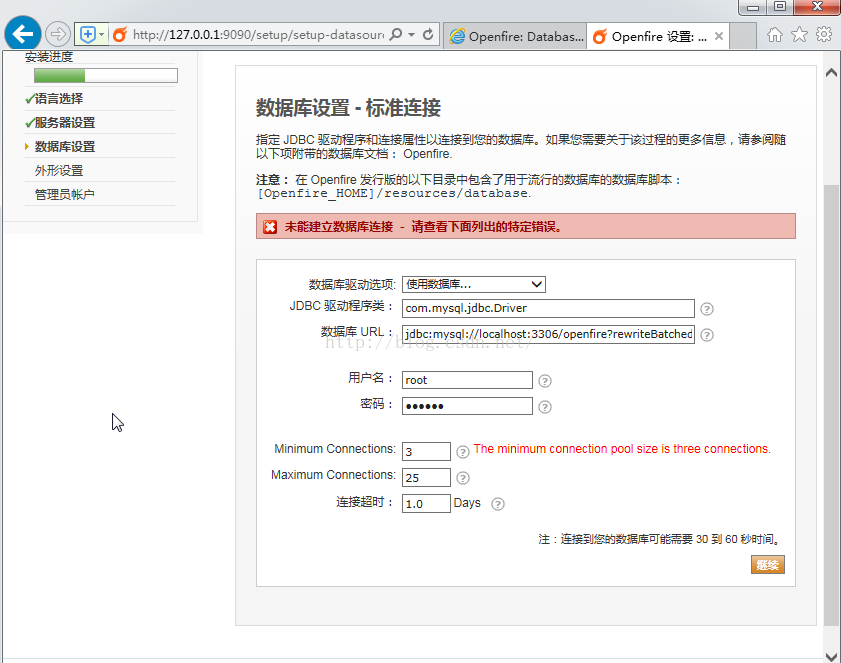Click the database URL input field
841x663 pixels.
(548, 334)
